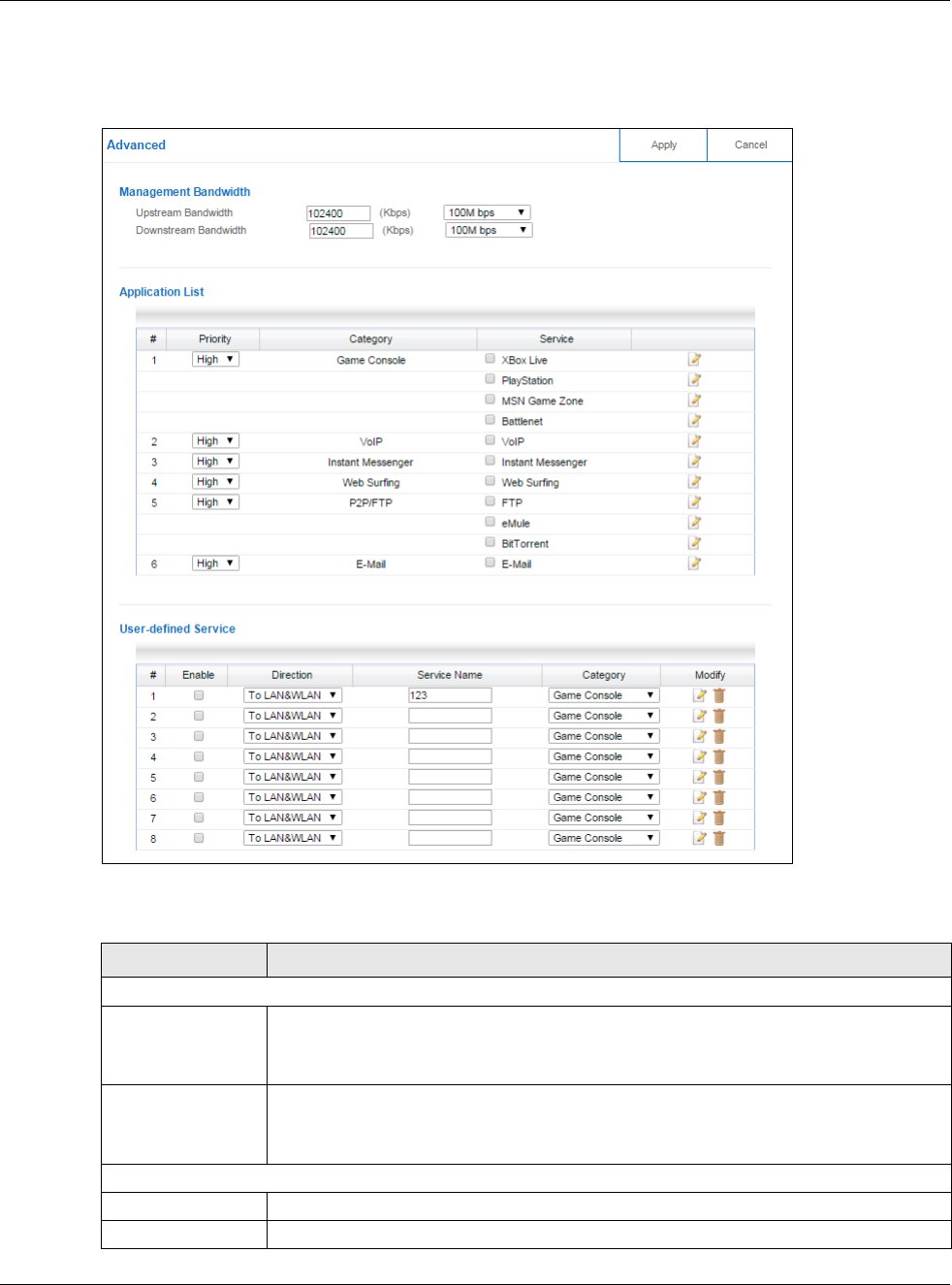
Task: Click Service Name field in row 2
Action: [x=450, y=716]
